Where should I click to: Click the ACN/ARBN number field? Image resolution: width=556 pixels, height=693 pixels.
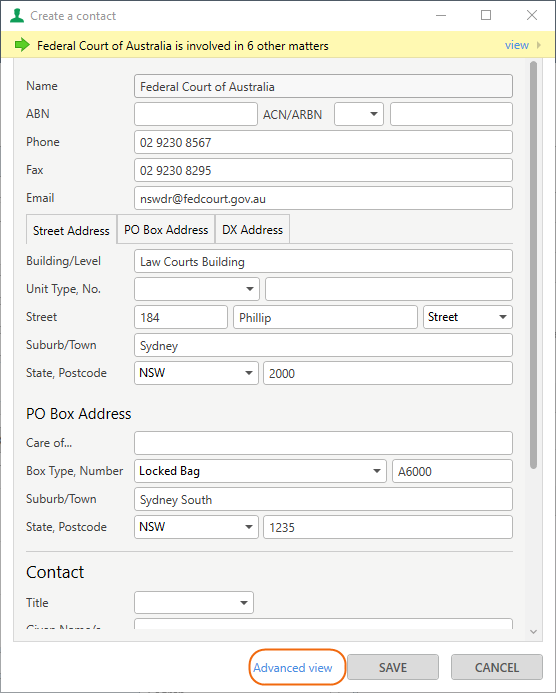pyautogui.click(x=451, y=114)
